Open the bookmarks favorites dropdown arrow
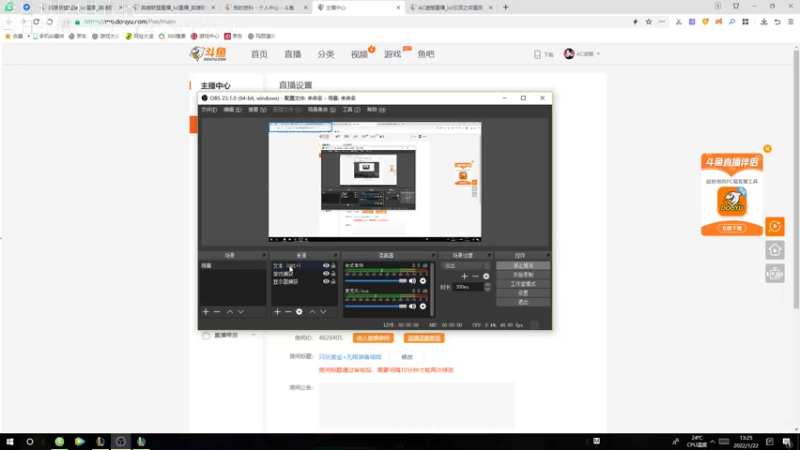Screen dimensions: 800x450 tap(29, 36)
